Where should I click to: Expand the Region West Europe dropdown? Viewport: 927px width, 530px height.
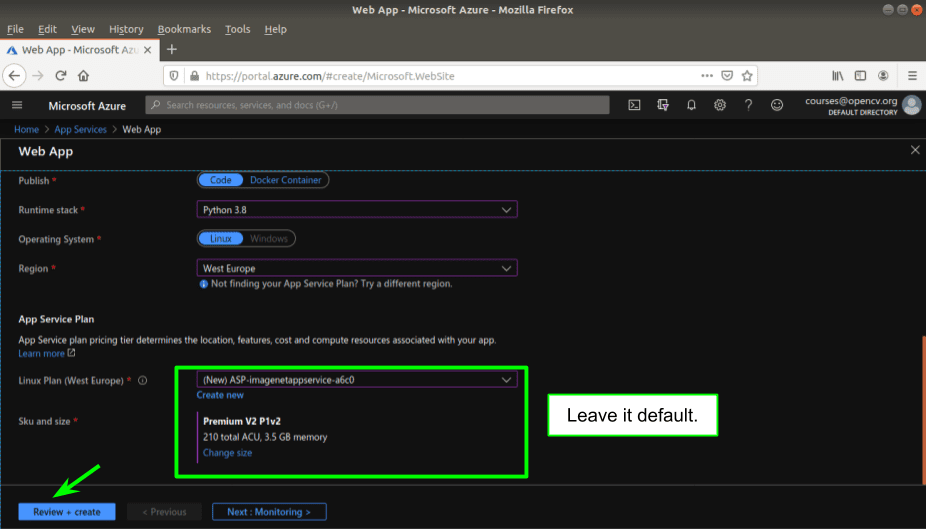(x=357, y=268)
